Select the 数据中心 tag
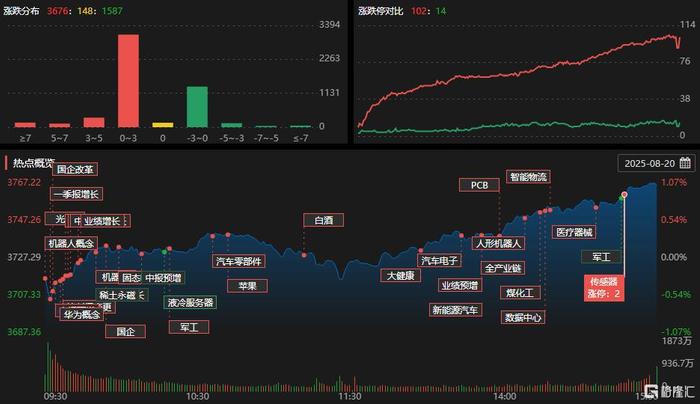Screen dimensions: 700x404 point(523,317)
